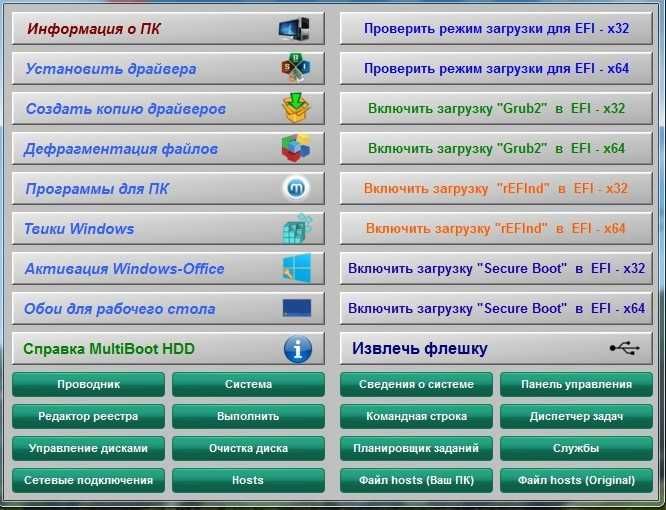Viewport: 666px width, 510px height.
Task: Enable rEFInd boot in EFI - x32
Action: pos(496,189)
